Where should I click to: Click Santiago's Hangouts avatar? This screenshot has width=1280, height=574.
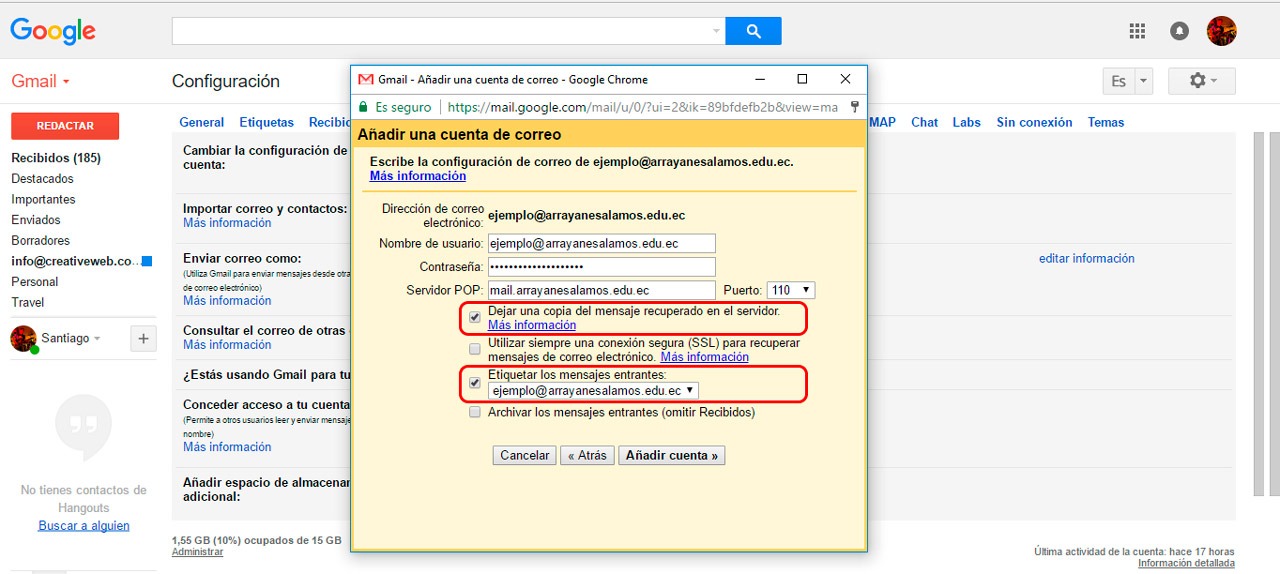[23, 339]
